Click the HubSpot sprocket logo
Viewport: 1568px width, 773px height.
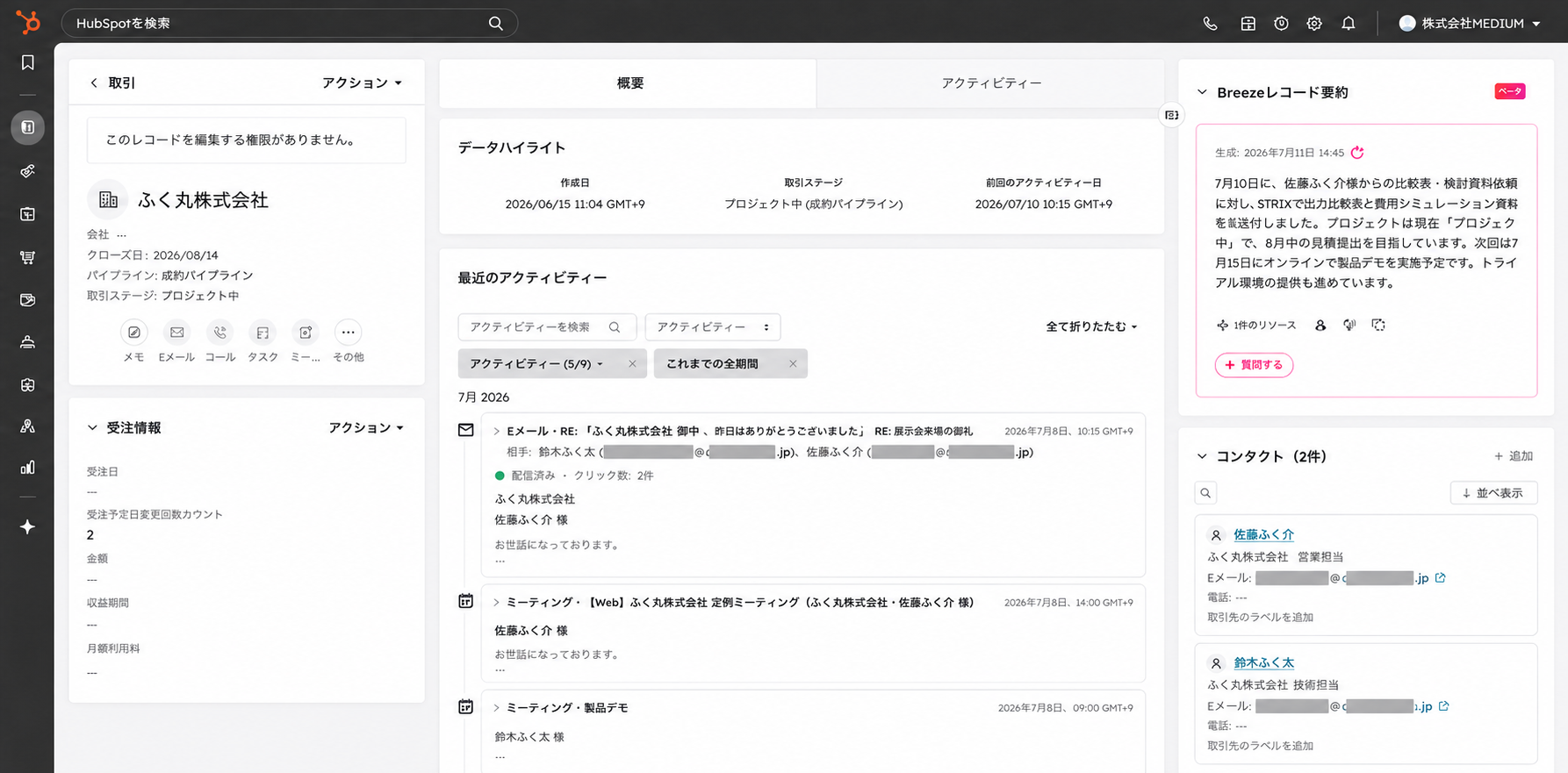coord(28,22)
